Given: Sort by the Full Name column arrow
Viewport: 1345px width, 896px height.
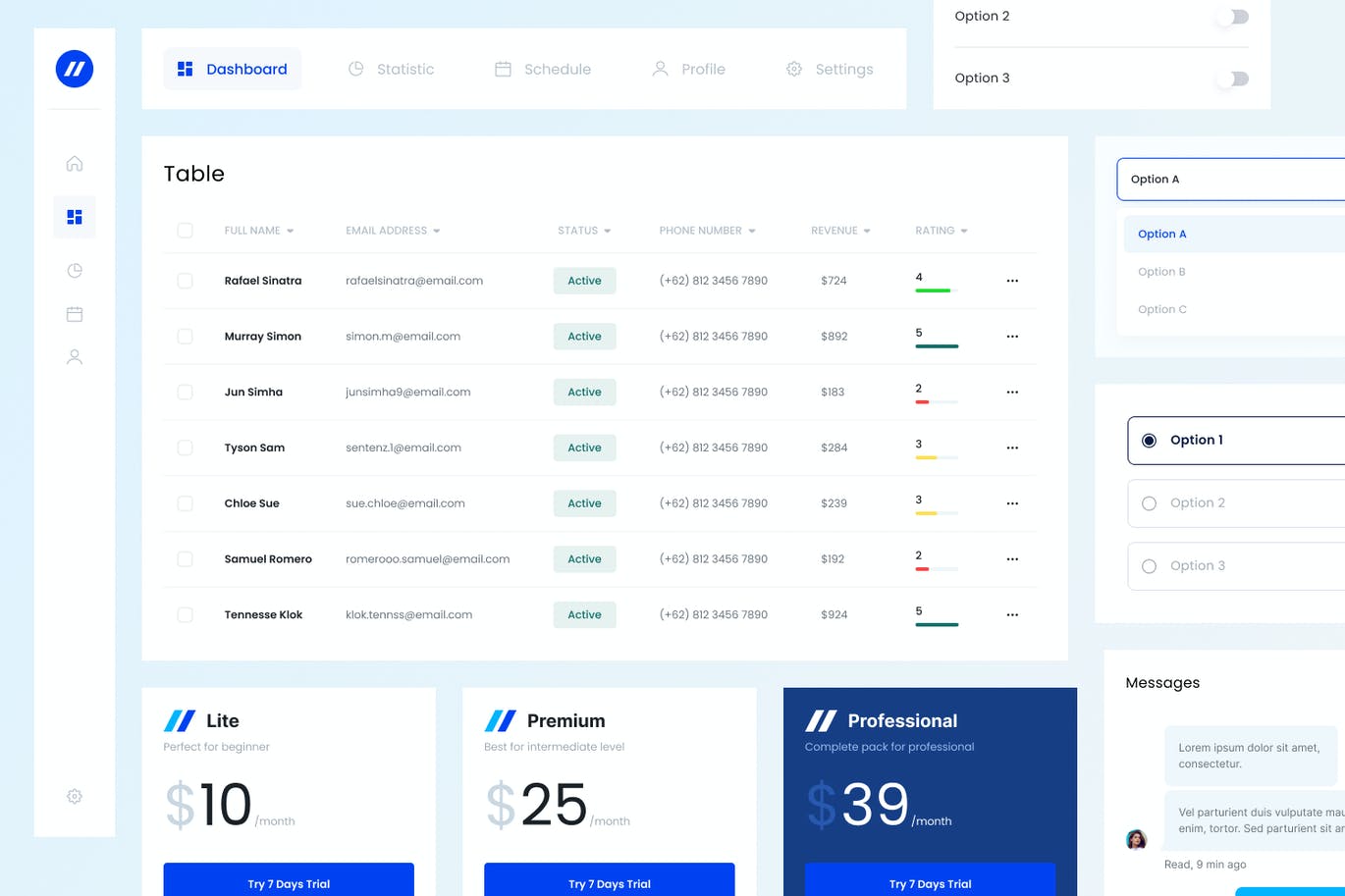Looking at the screenshot, I should coord(290,232).
